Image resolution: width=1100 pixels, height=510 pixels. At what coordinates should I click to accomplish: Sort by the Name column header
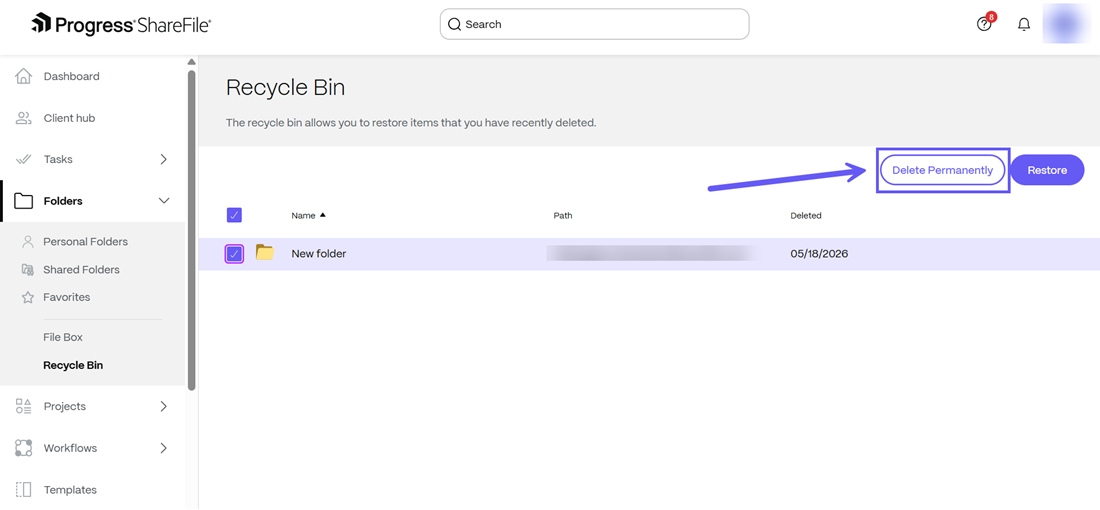303,215
